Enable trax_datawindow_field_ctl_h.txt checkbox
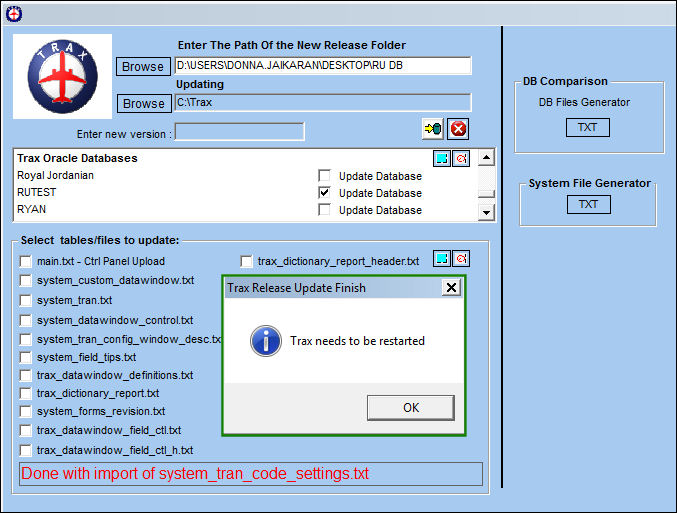Viewport: 677px width, 513px height. pyautogui.click(x=25, y=450)
